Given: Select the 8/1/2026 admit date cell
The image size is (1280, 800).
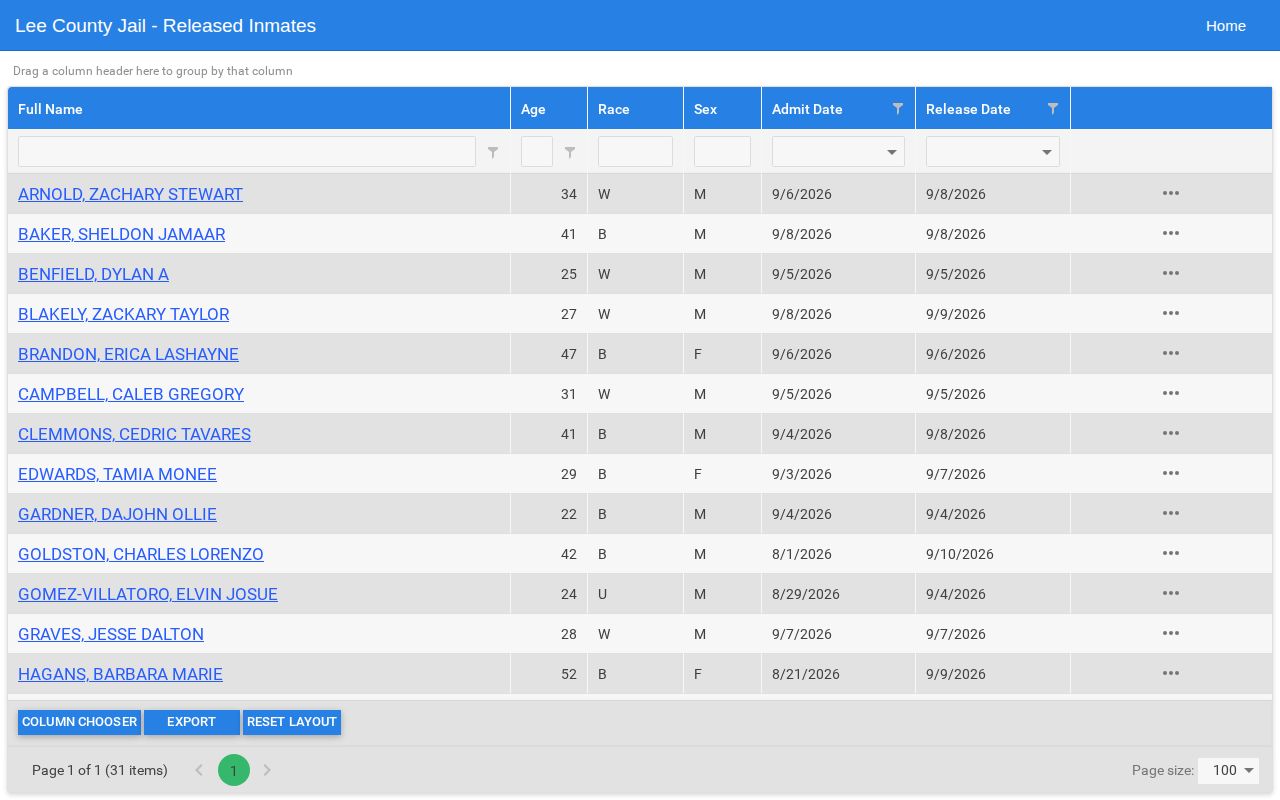Looking at the screenshot, I should point(838,554).
